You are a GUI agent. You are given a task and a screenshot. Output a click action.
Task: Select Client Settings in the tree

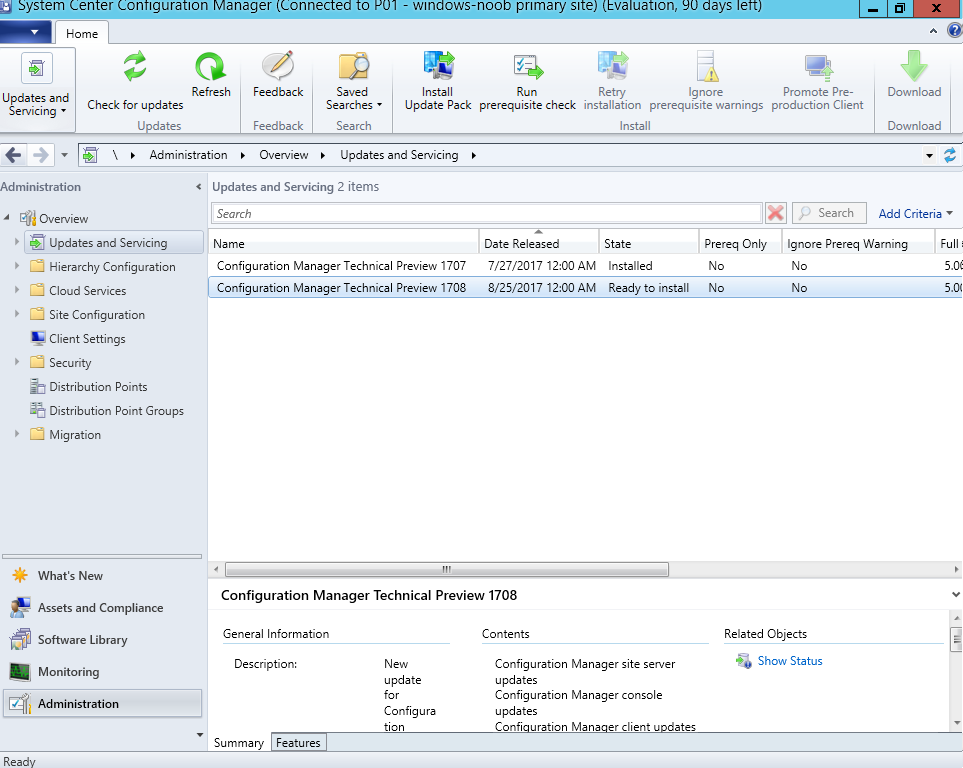[87, 339]
